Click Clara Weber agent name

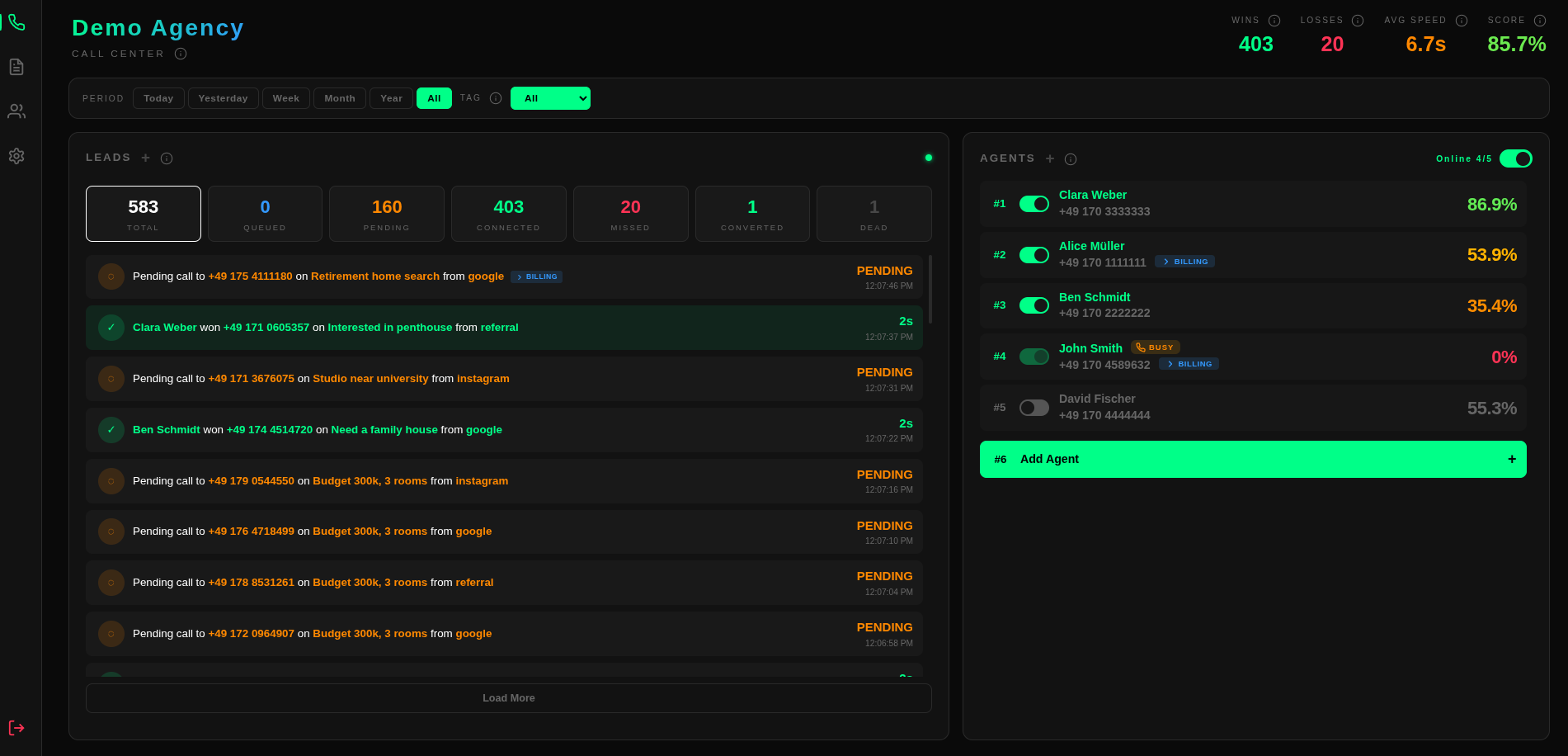coord(1093,195)
